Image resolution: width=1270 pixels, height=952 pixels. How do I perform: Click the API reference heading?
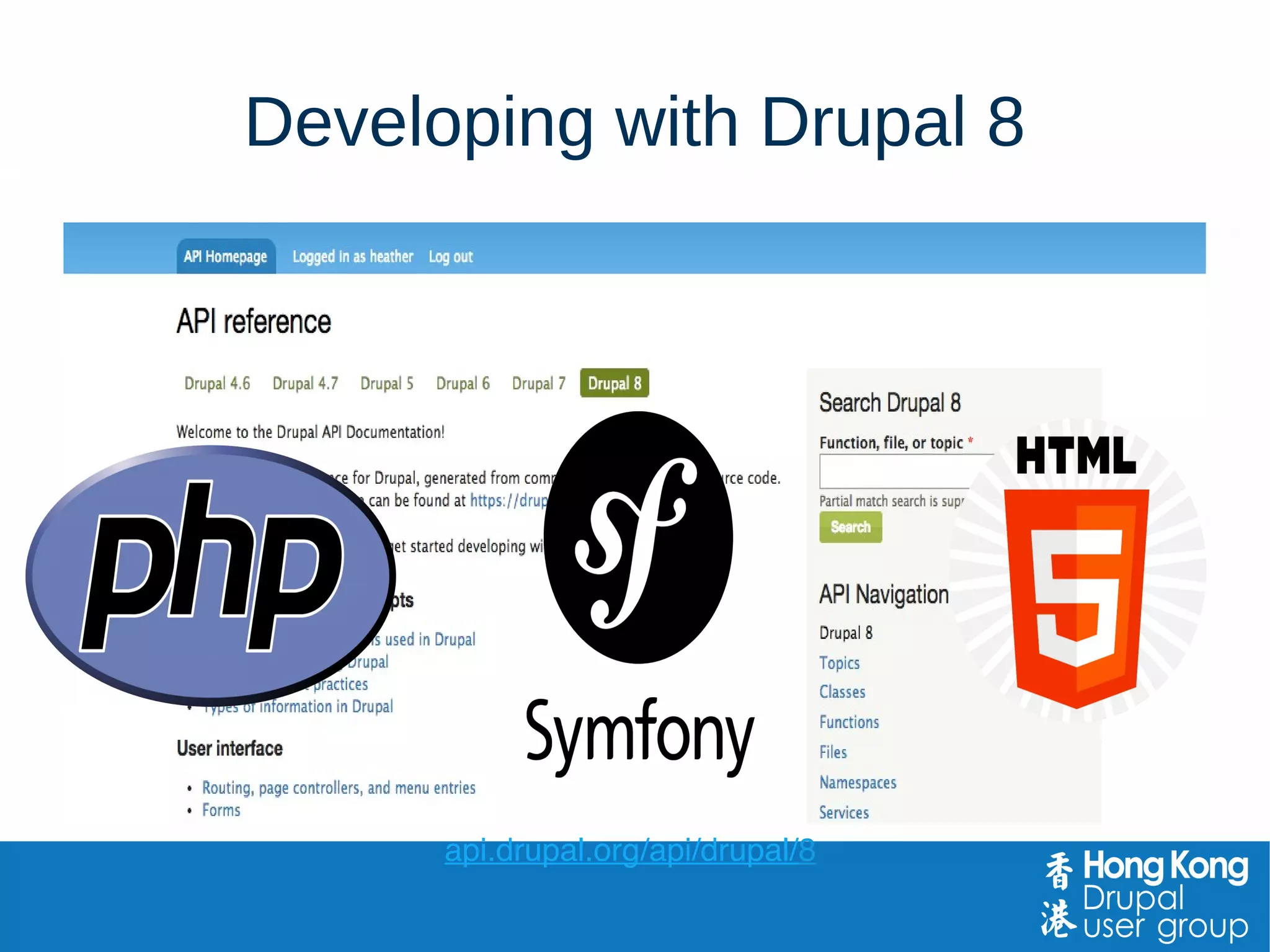pos(254,321)
